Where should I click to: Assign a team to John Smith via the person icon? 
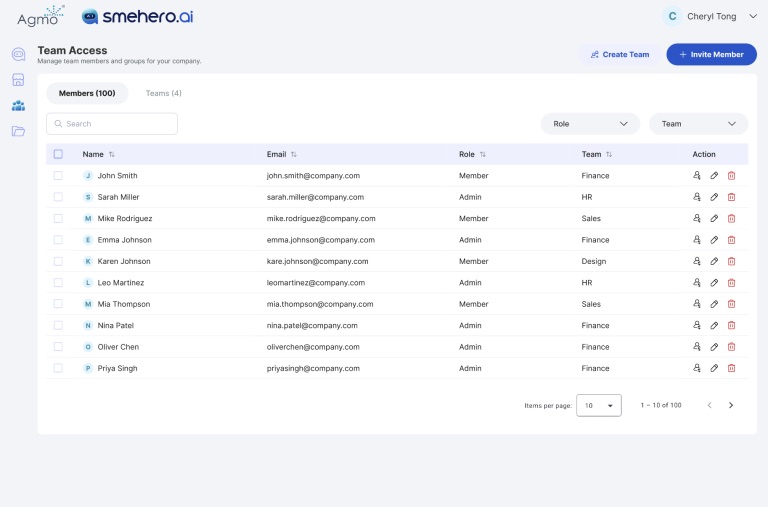coord(696,175)
